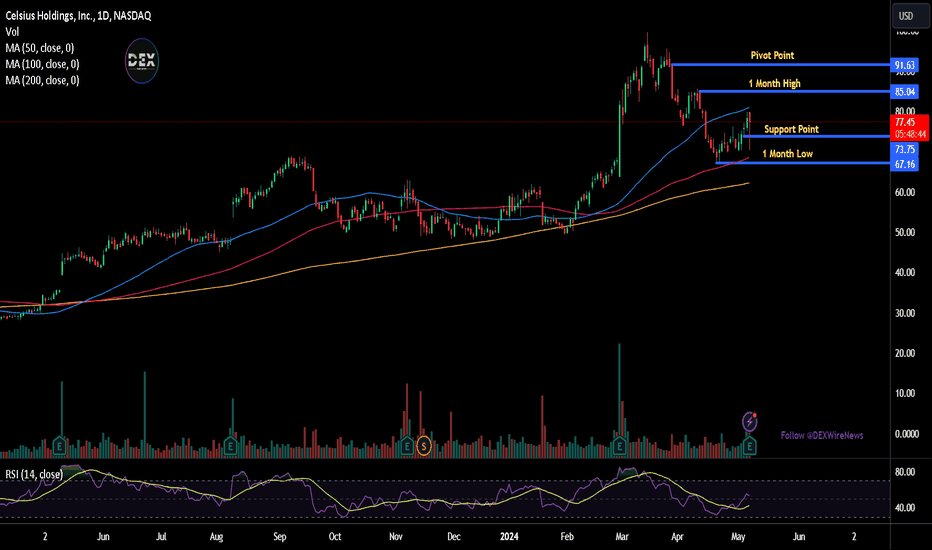Click the Oct label on time axis
Image resolution: width=932 pixels, height=550 pixels.
click(335, 536)
